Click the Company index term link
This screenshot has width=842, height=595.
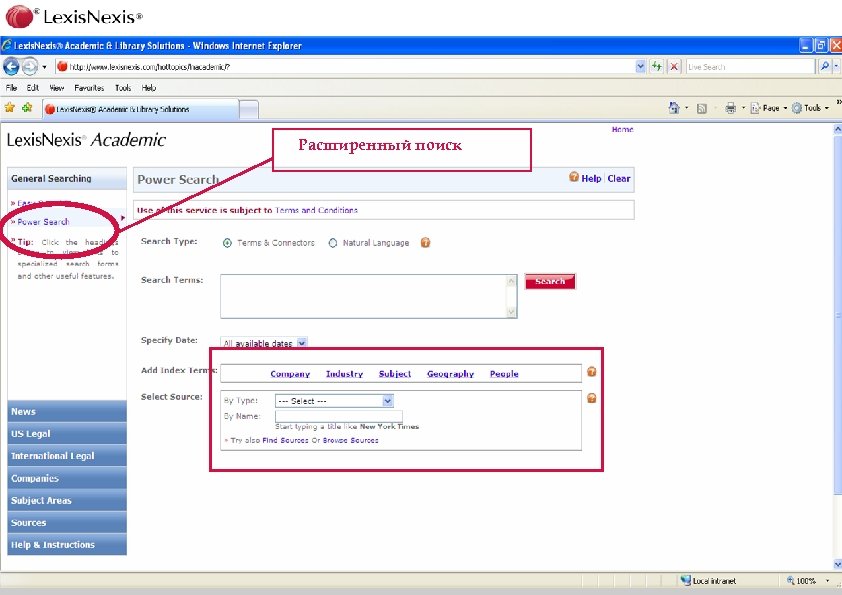(x=290, y=374)
